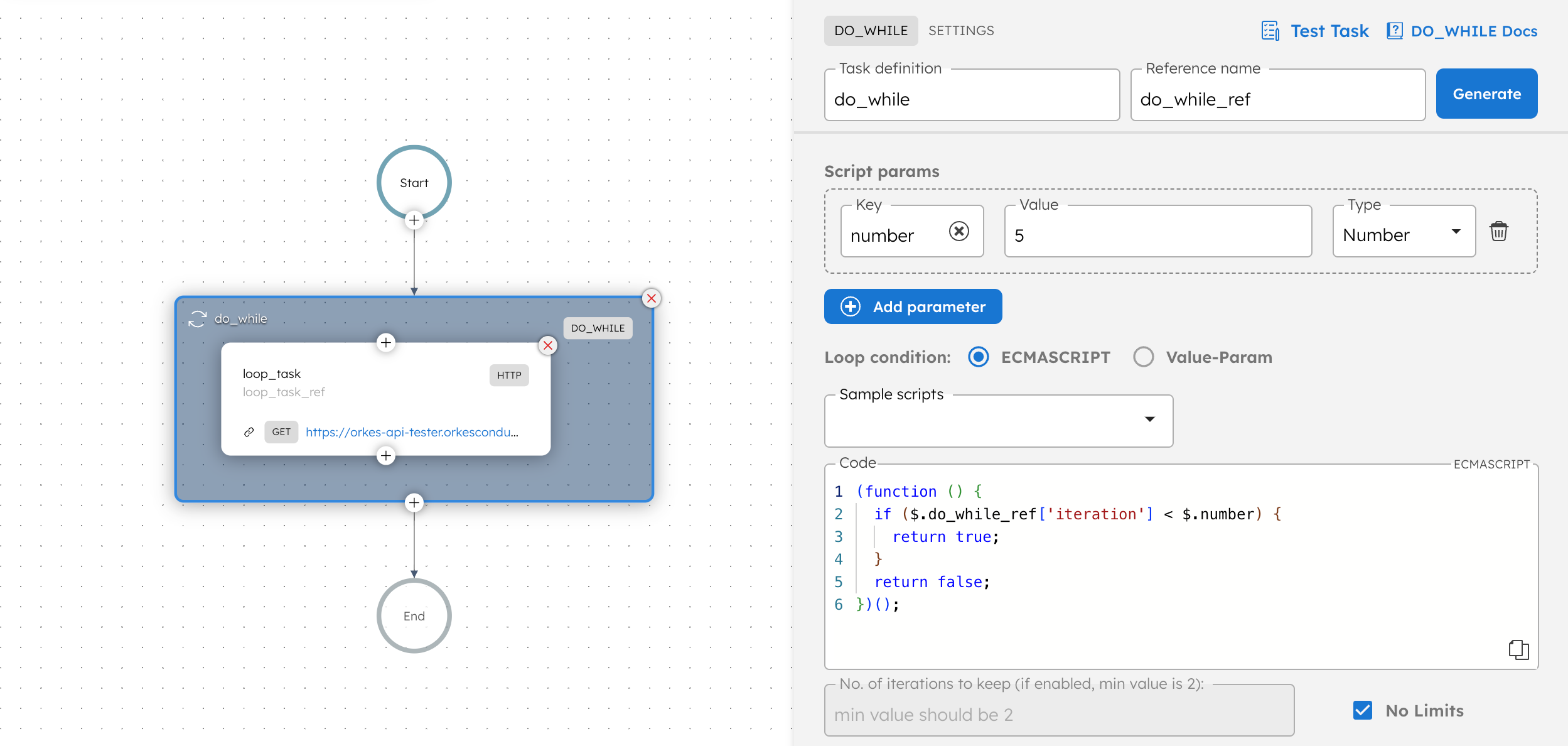Remove the do_while task with the red X
Image resolution: width=1568 pixels, height=746 pixels.
pos(652,298)
